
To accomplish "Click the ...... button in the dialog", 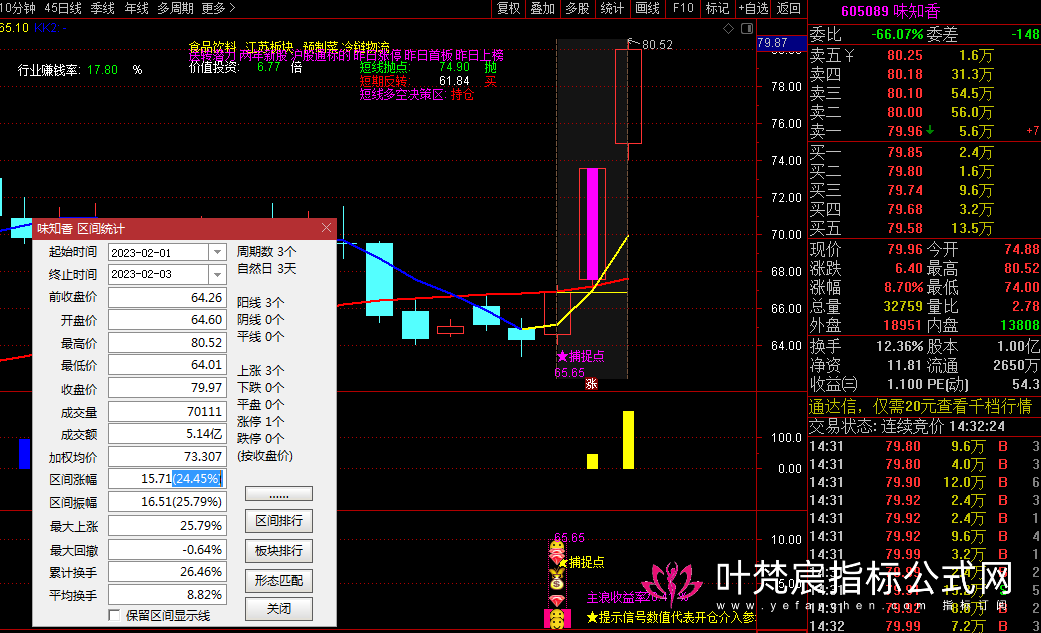I will pyautogui.click(x=279, y=494).
